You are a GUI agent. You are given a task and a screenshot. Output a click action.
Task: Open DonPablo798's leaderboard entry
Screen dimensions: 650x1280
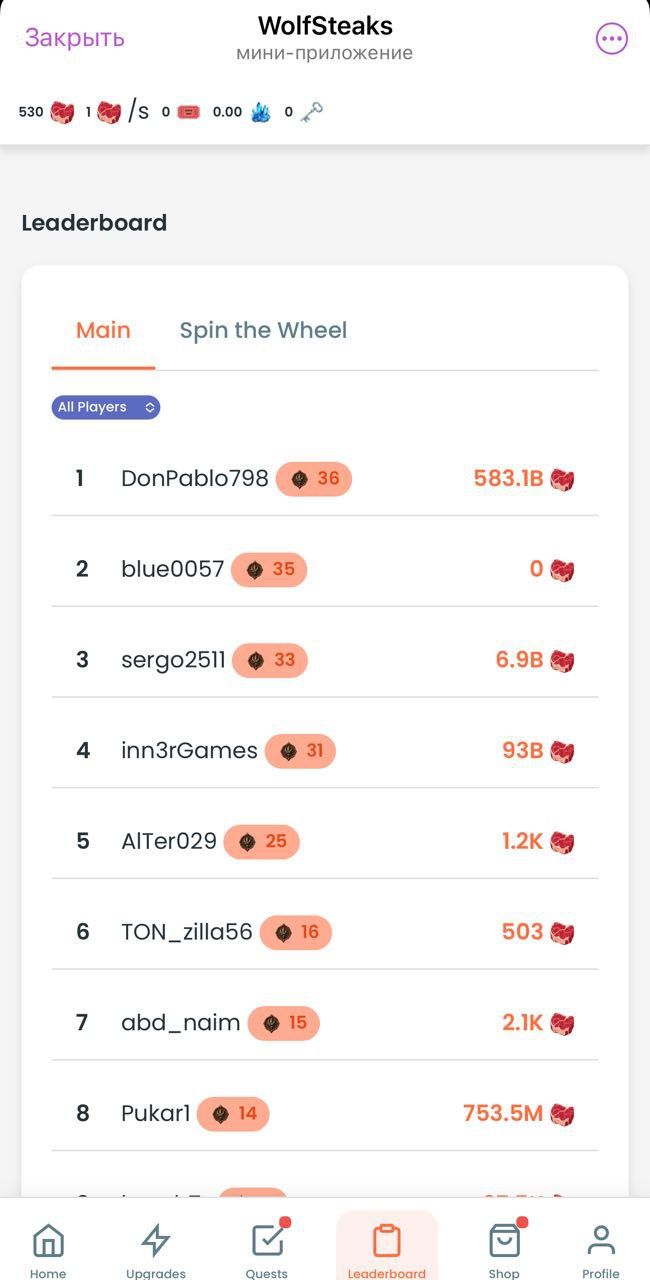pyautogui.click(x=194, y=479)
